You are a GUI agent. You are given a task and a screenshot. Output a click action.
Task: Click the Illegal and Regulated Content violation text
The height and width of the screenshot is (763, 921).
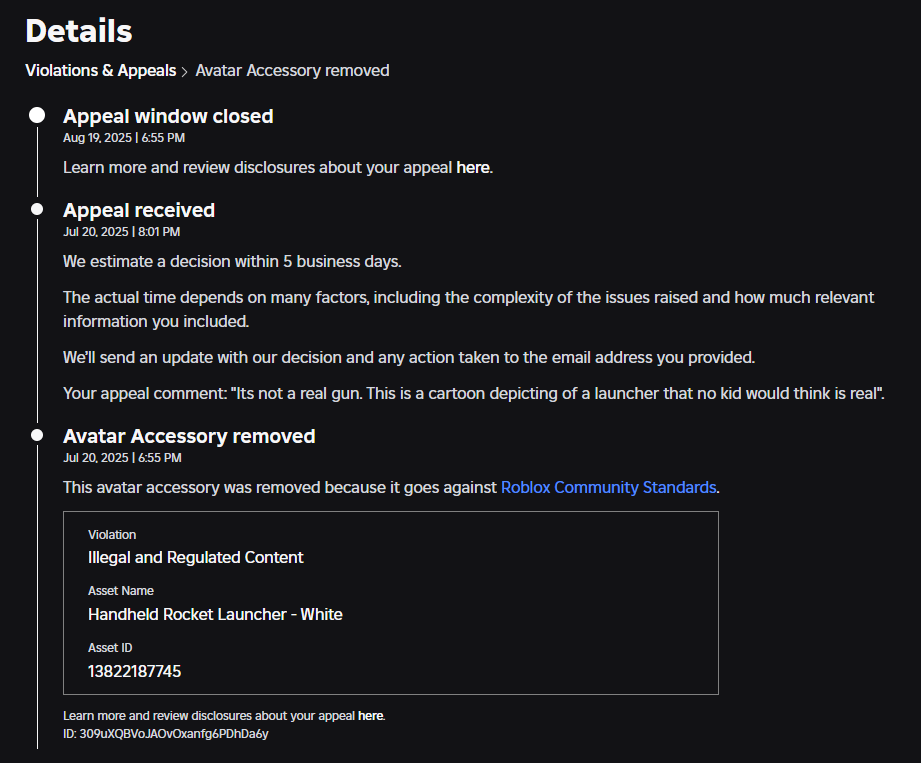click(196, 557)
